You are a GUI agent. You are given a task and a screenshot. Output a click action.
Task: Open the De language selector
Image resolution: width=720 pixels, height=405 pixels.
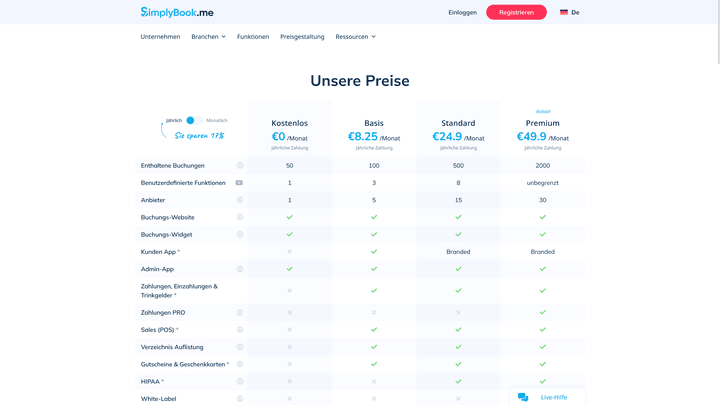point(569,13)
